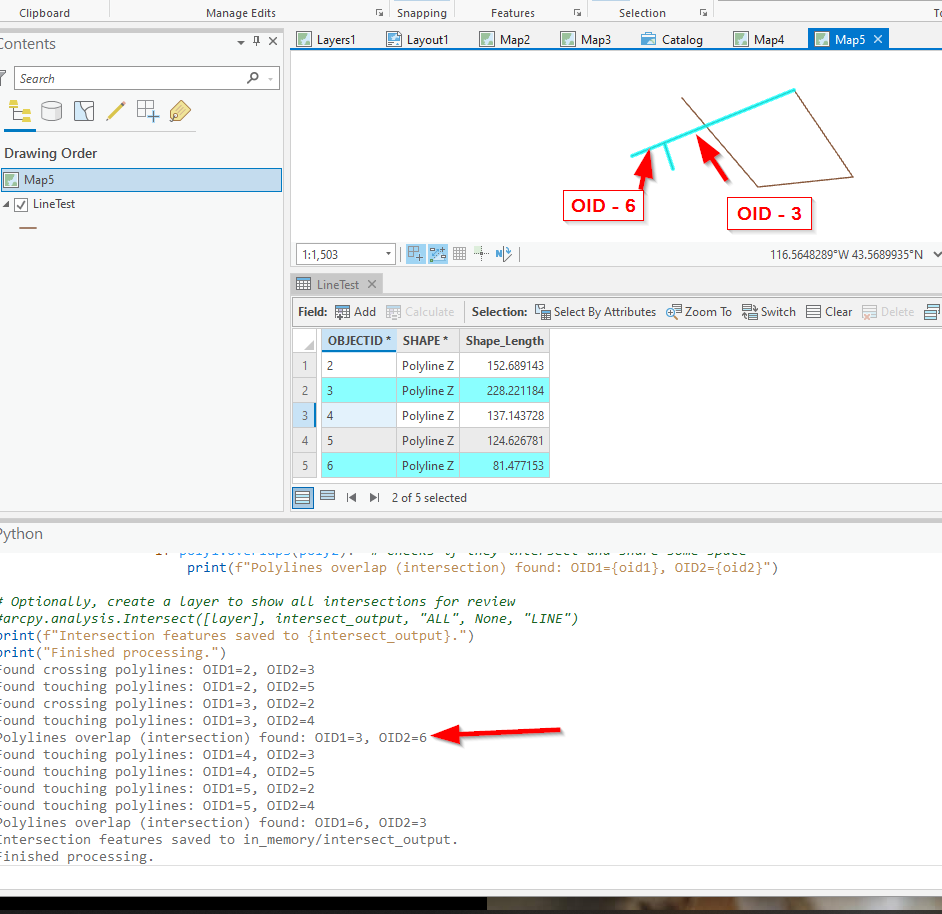942x914 pixels.
Task: Click the Snapping ribbon button
Action: pyautogui.click(x=422, y=13)
